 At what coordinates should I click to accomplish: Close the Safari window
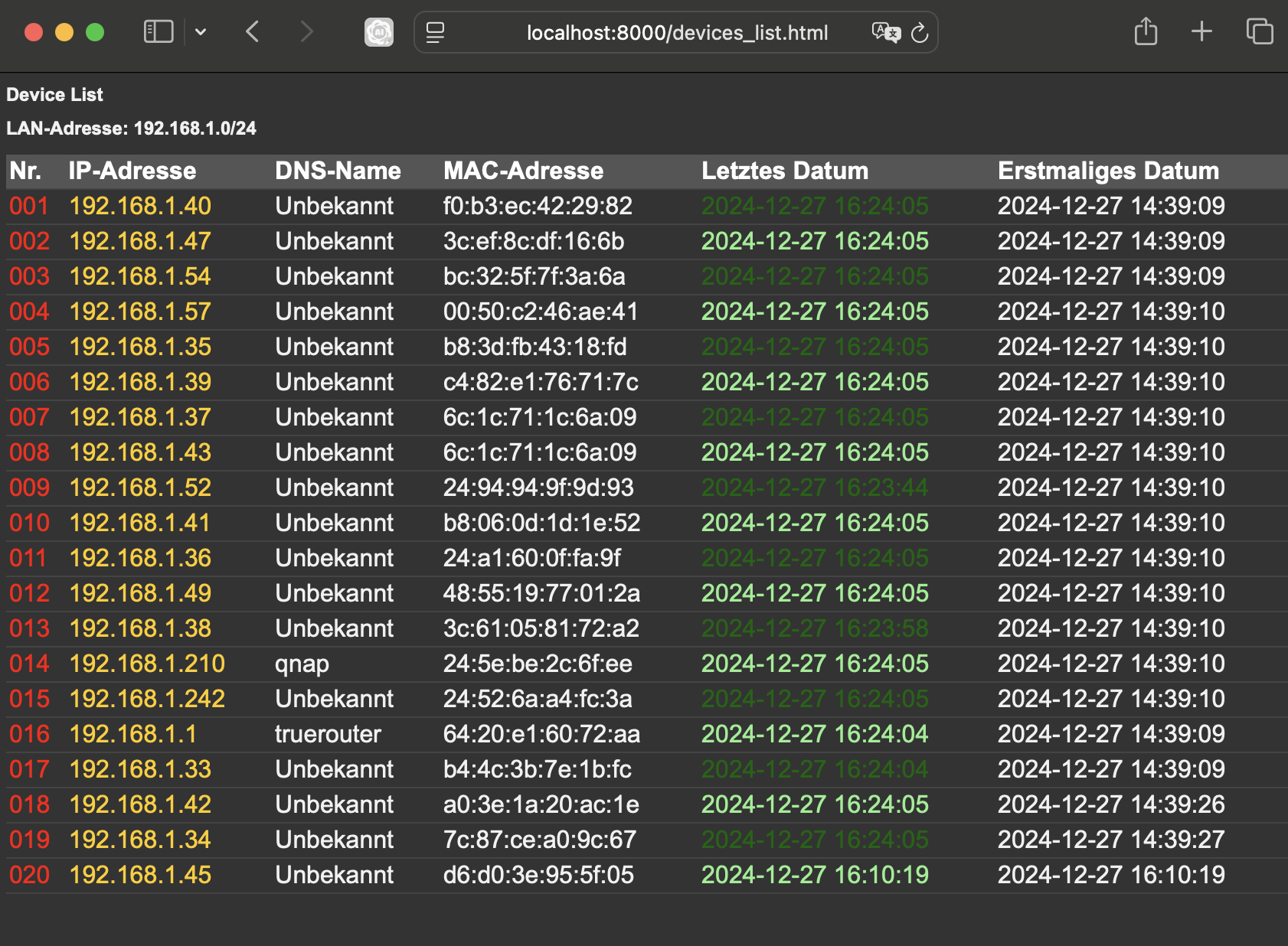(x=34, y=32)
